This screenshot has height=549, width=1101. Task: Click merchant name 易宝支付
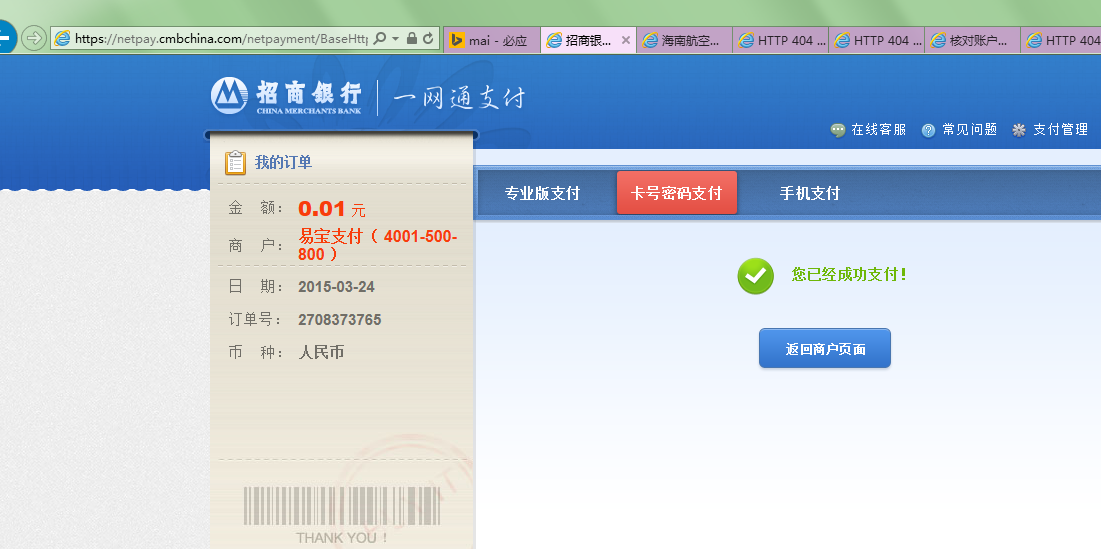378,245
